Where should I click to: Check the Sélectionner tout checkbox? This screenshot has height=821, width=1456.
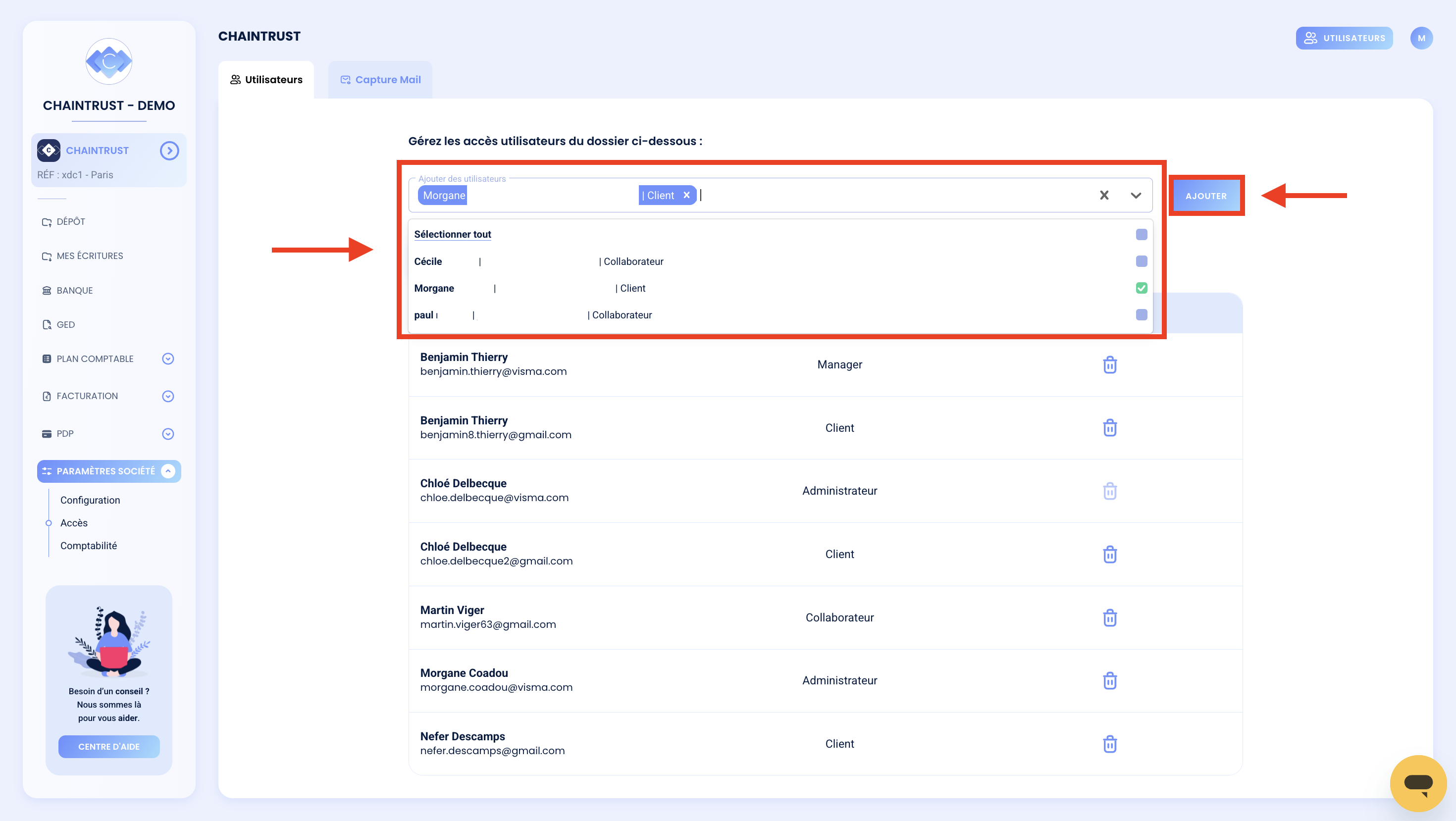pos(1141,235)
